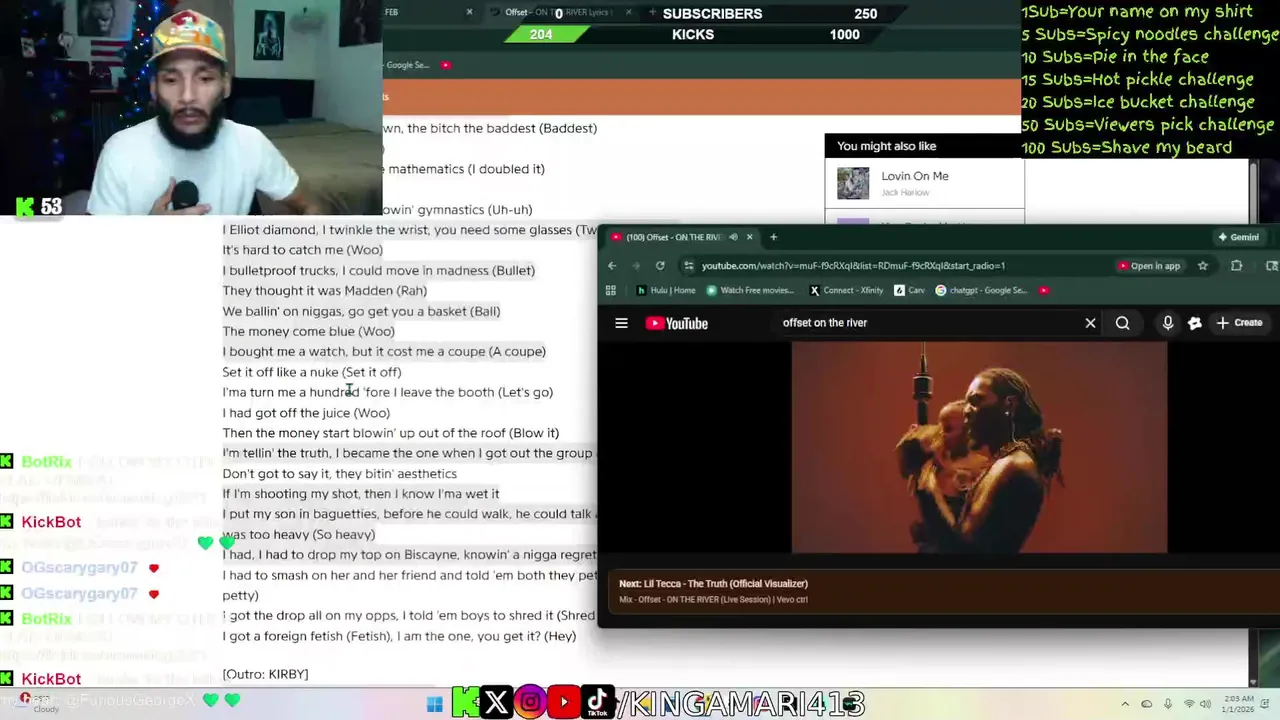
Task: Open the Wi-Fi network tray icon
Action: (x=1189, y=704)
